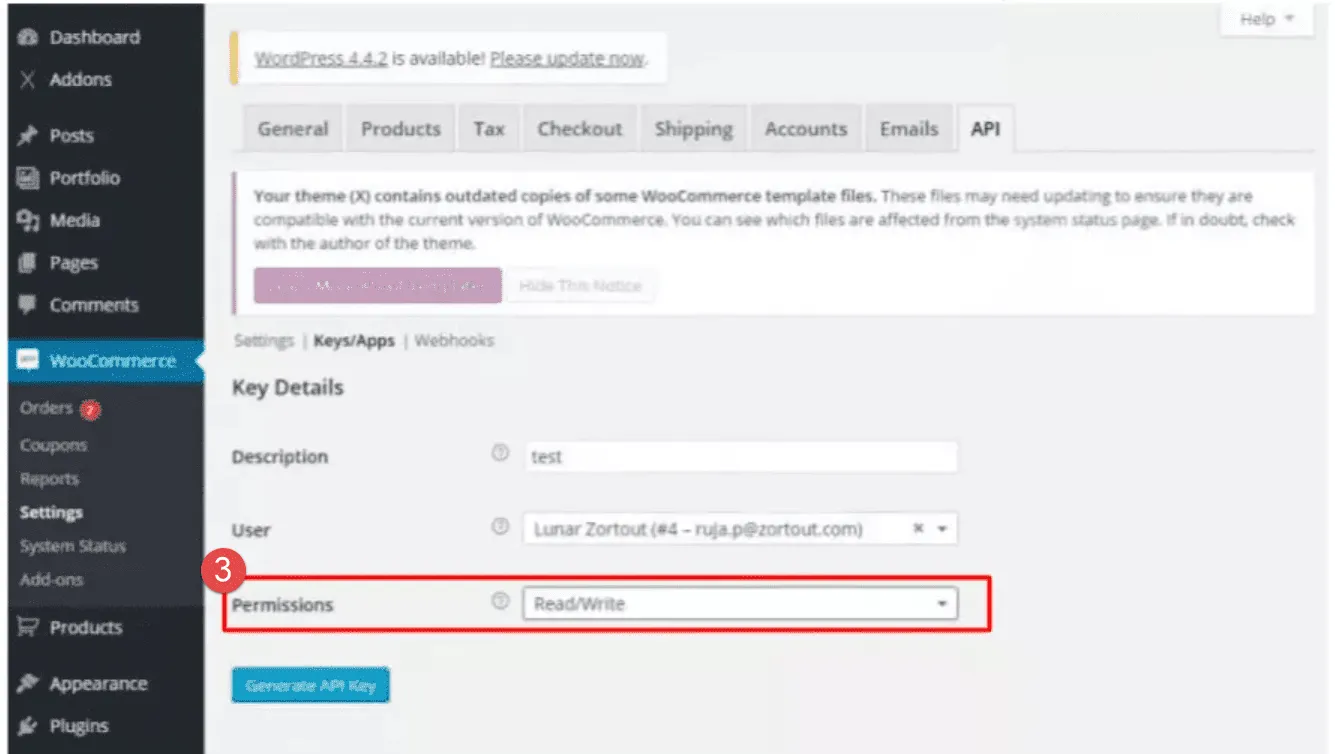The image size is (1335, 754).
Task: Click the help icon beside User
Action: 500,527
